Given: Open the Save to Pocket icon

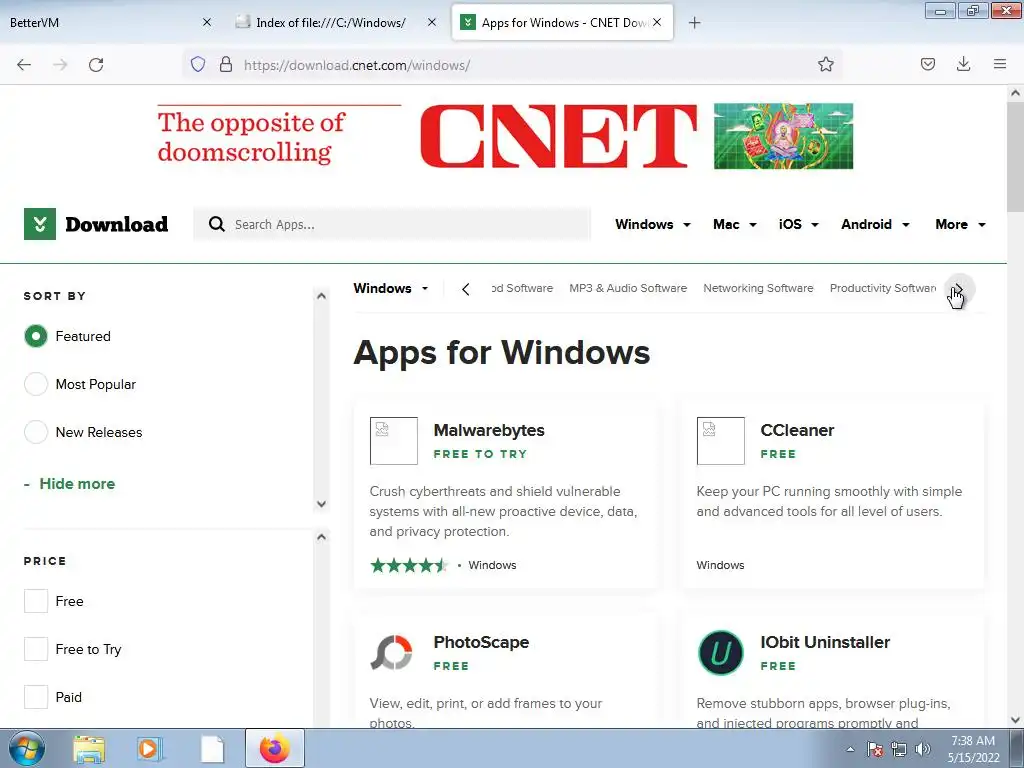Looking at the screenshot, I should tap(927, 64).
